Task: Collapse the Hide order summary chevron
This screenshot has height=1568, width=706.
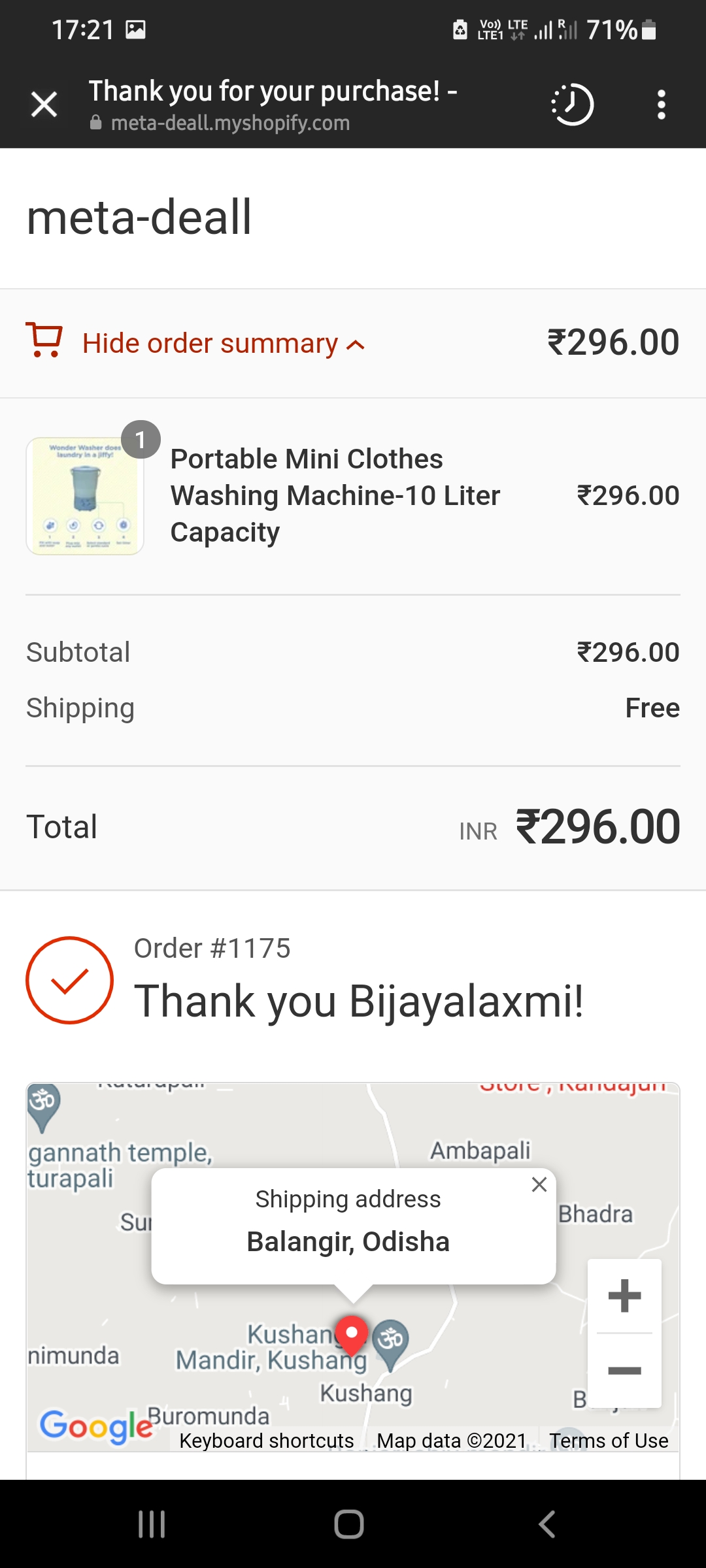Action: tap(355, 345)
